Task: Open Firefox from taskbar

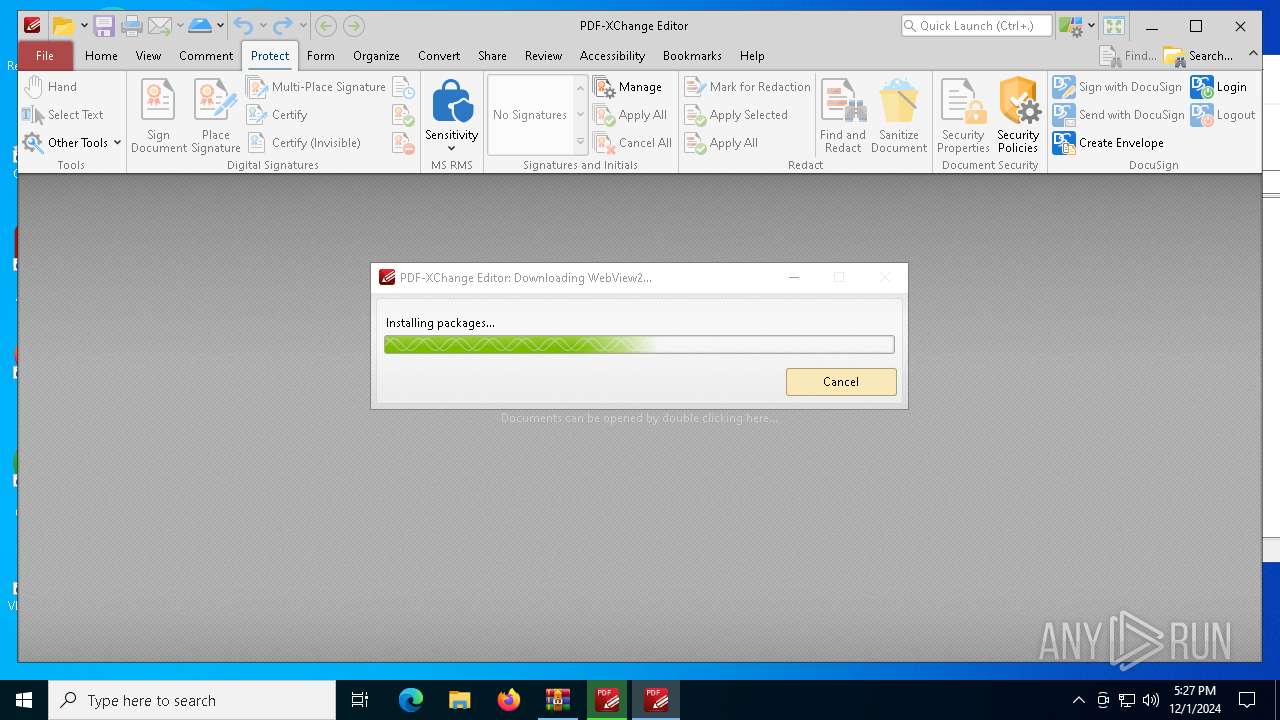Action: 508,700
